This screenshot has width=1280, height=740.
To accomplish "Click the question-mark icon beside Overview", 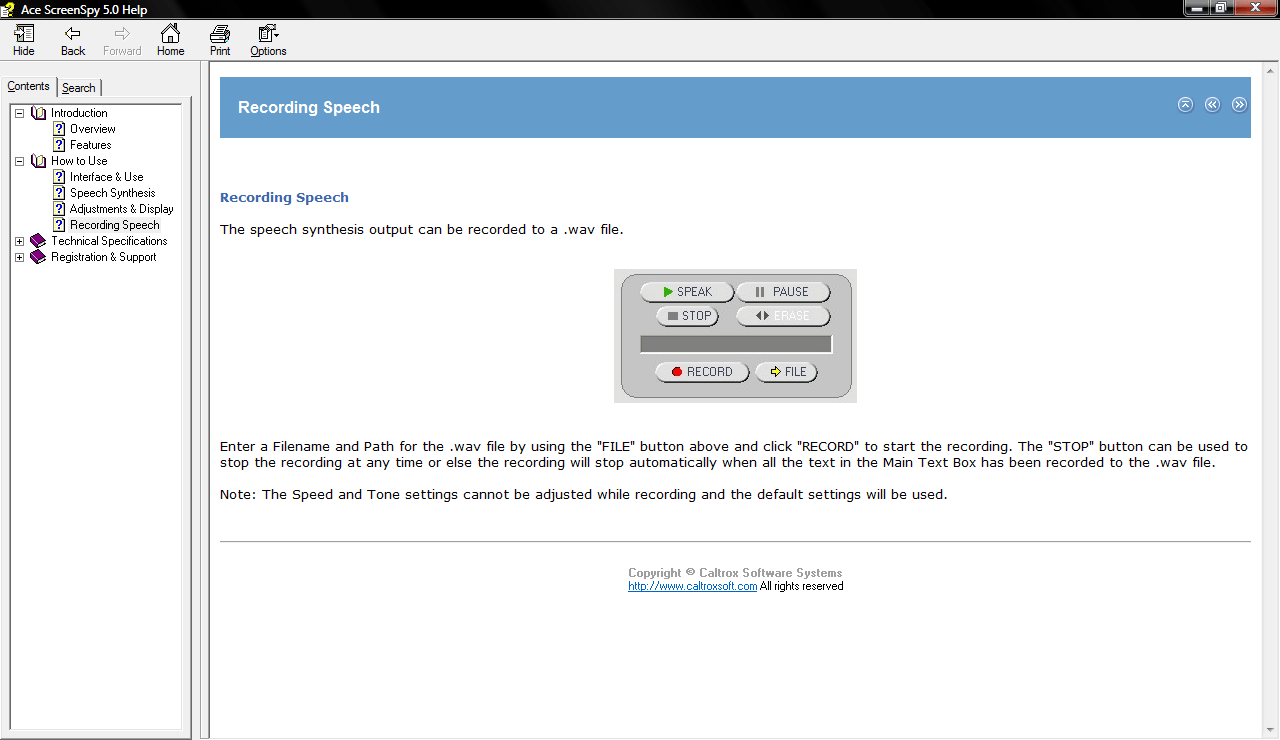I will coord(59,129).
